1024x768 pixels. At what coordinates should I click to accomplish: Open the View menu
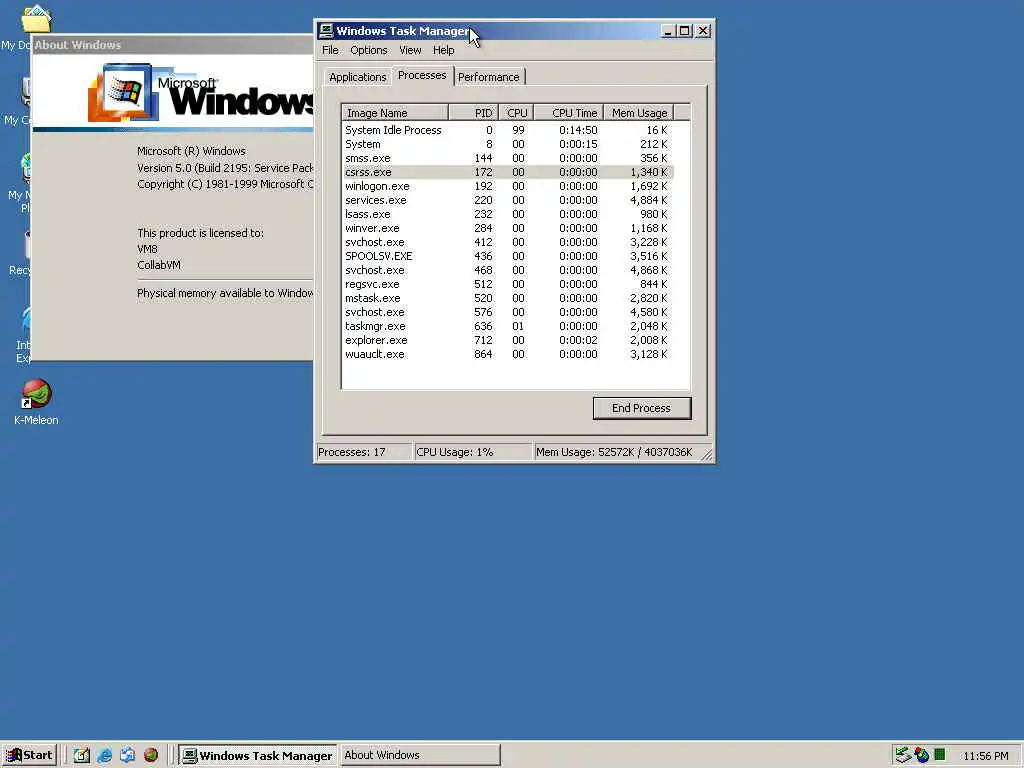coord(410,50)
